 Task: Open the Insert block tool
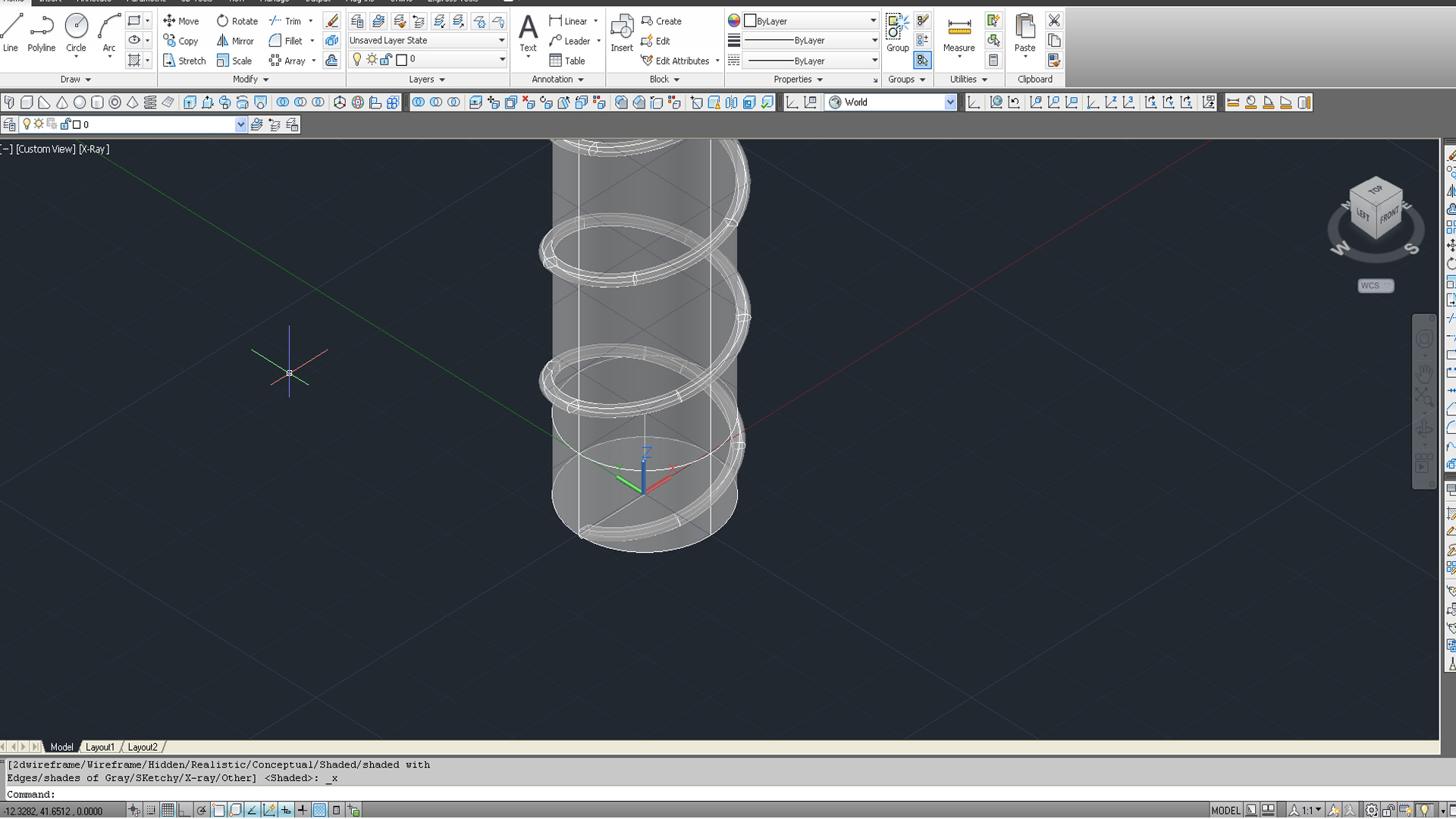pos(622,33)
